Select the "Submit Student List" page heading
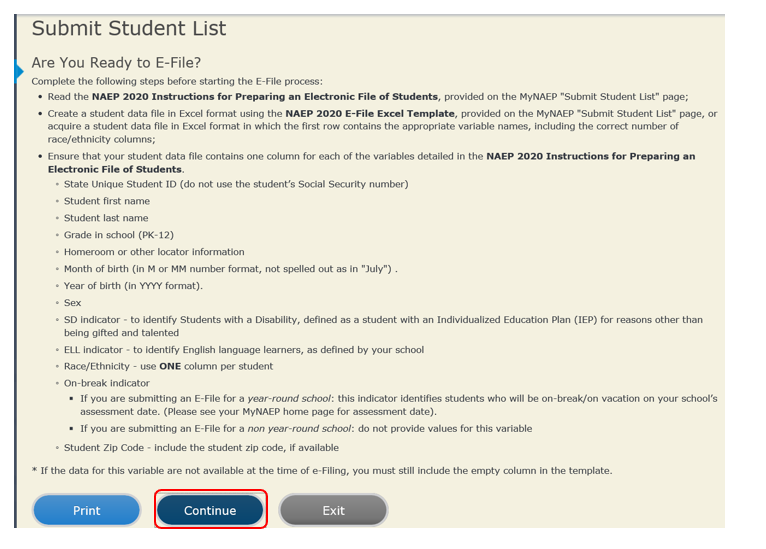The image size is (766, 549). tap(129, 29)
